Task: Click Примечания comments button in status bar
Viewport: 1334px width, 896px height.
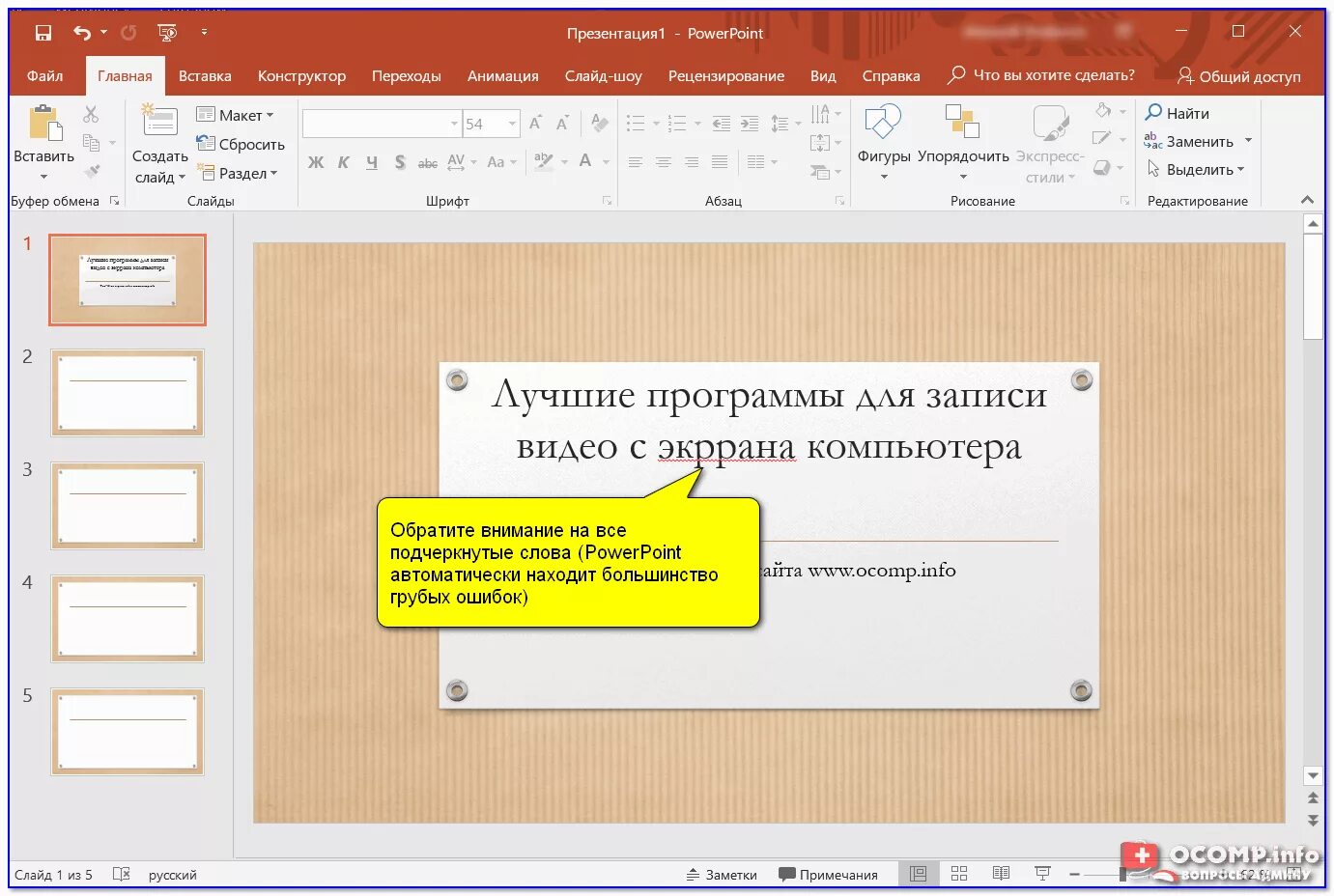Action: (828, 875)
